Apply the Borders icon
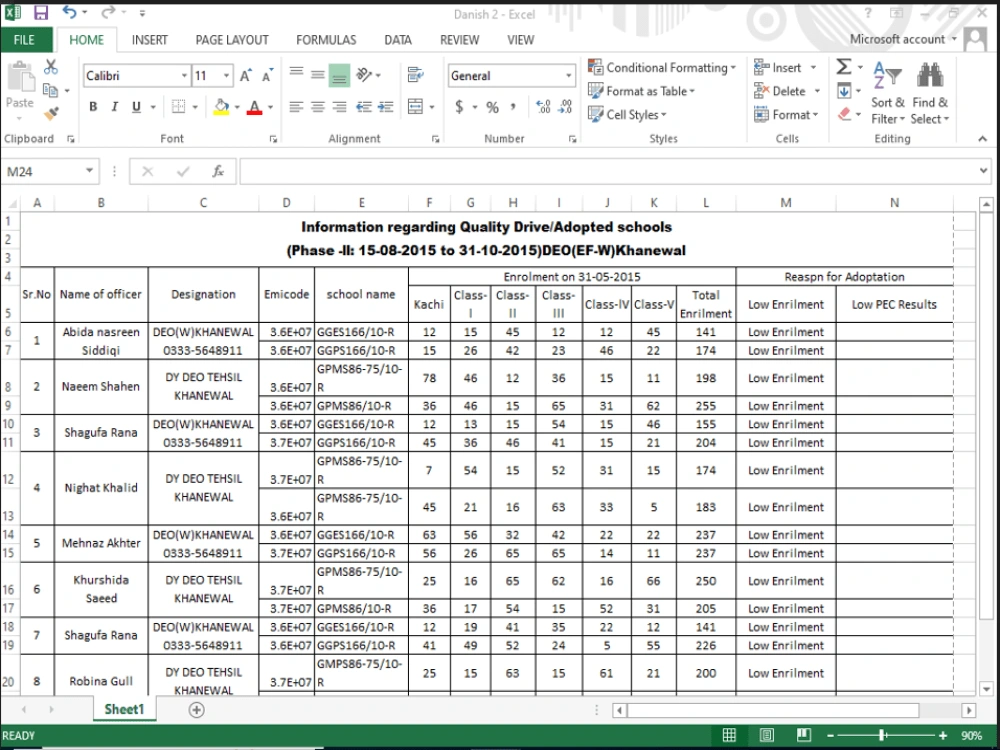 [x=179, y=107]
